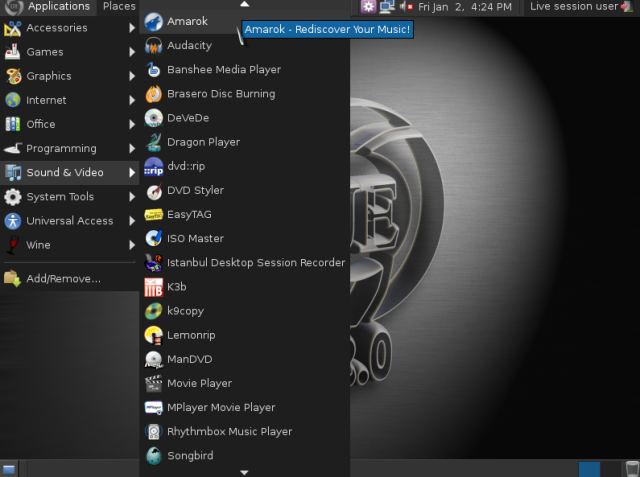Click the Audacity headphones icon
This screenshot has width=640, height=477.
tap(153, 46)
